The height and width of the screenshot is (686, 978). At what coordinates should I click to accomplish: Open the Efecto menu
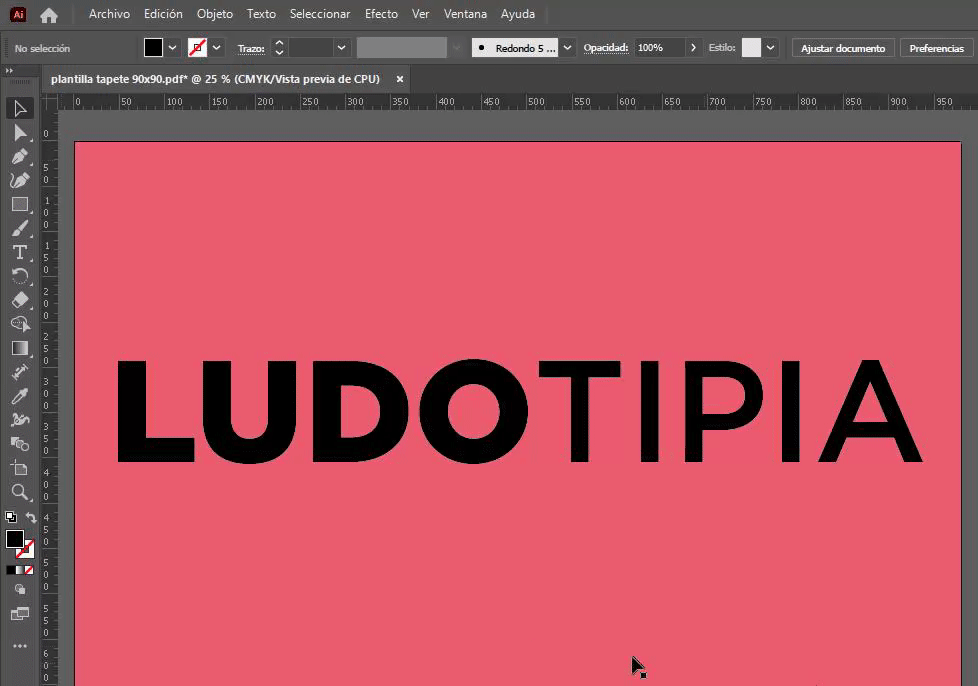click(381, 14)
